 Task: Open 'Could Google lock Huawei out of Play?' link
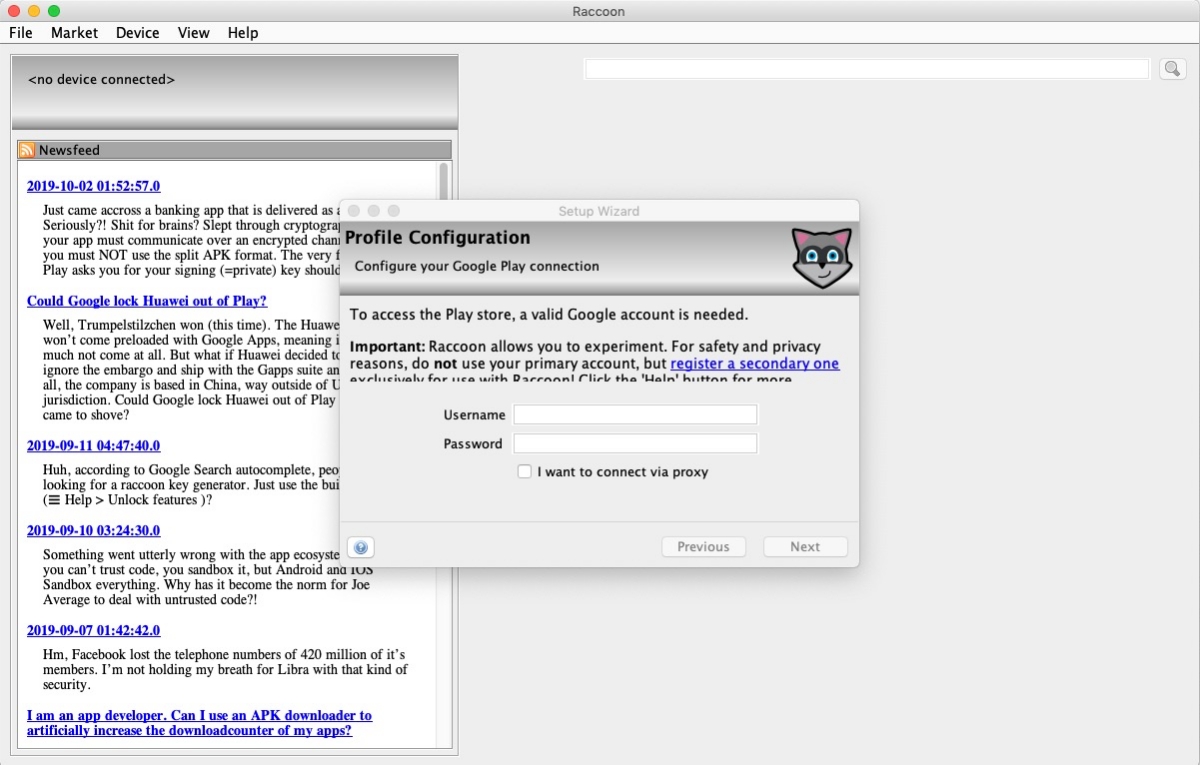pos(147,301)
